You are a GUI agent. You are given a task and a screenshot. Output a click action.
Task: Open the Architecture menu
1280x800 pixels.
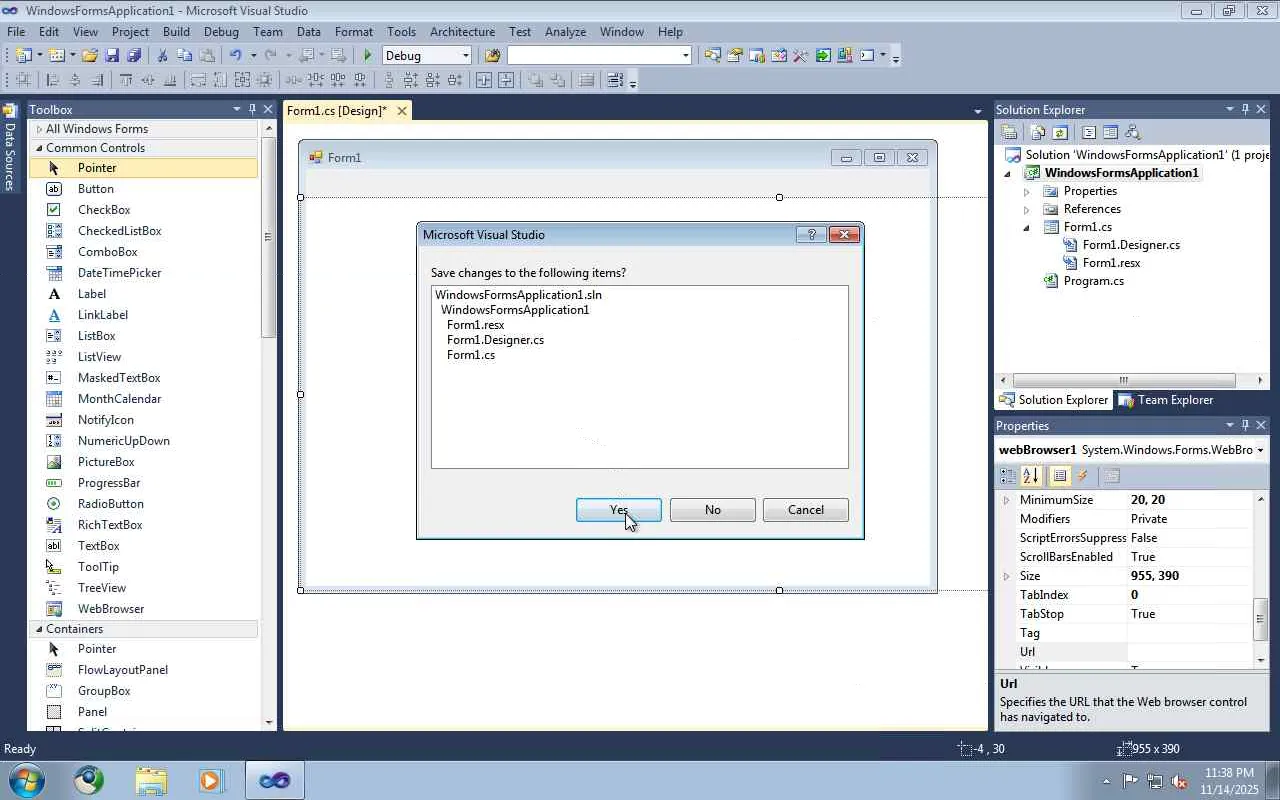(x=462, y=32)
